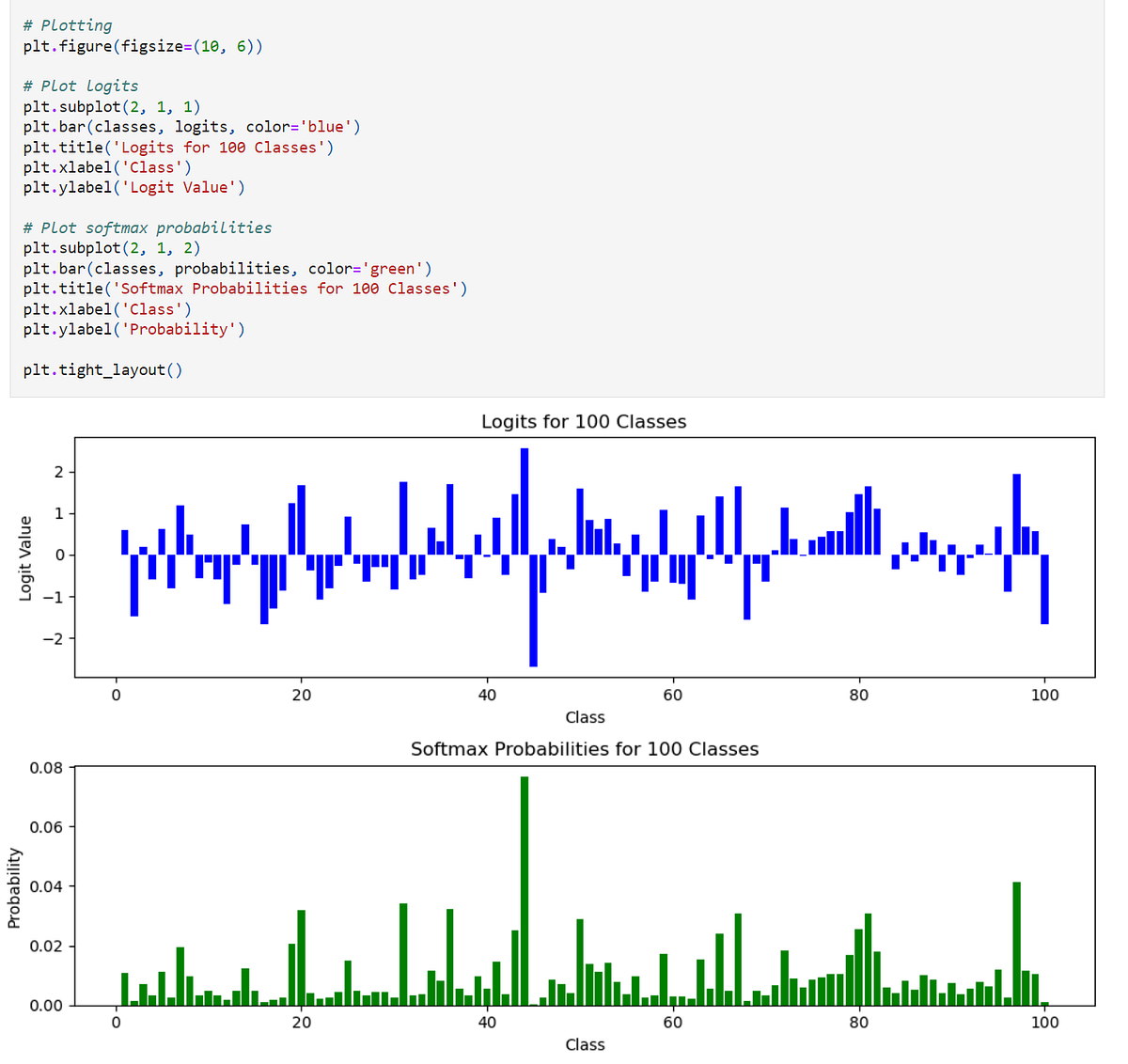Viewport: 1128px width, 1064px height.
Task: Click the '100' tick label on softmax x-axis
Action: [x=1044, y=1022]
